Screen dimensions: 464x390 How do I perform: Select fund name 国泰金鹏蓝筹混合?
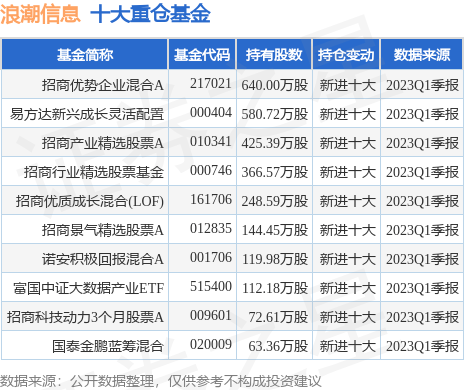108,346
